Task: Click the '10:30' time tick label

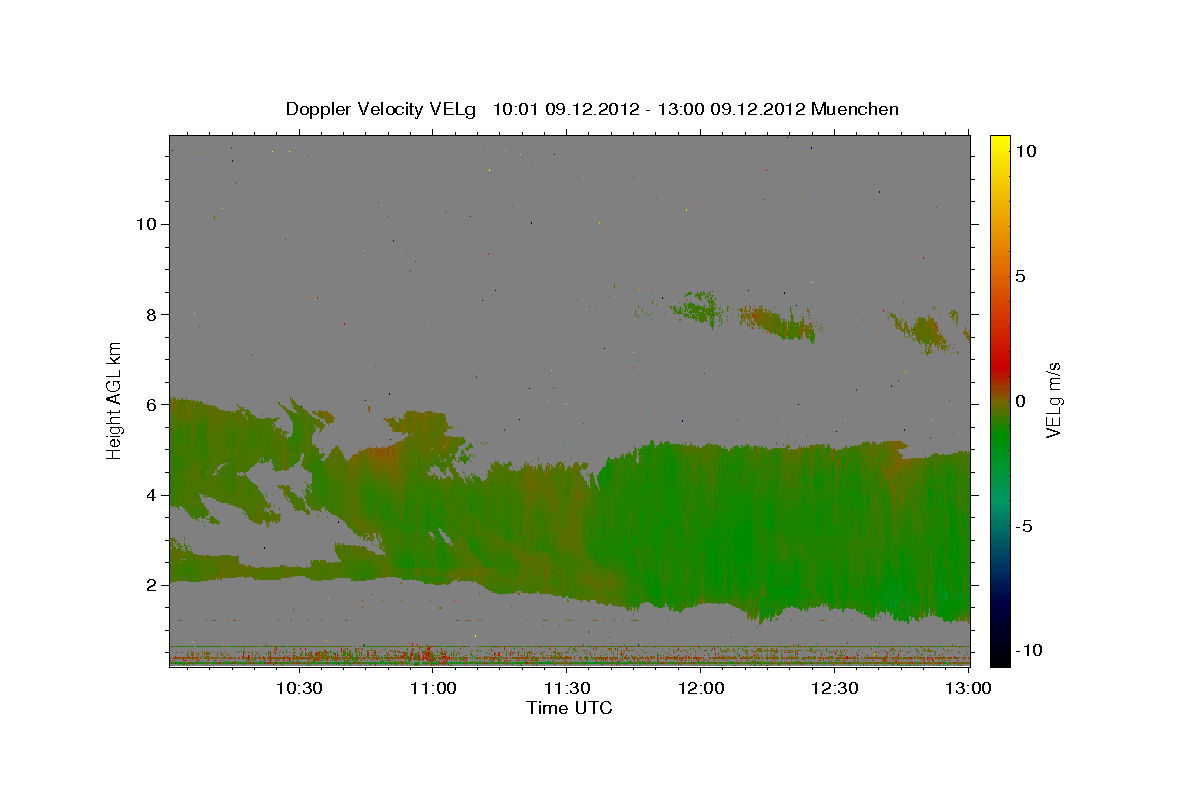Action: coord(298,688)
